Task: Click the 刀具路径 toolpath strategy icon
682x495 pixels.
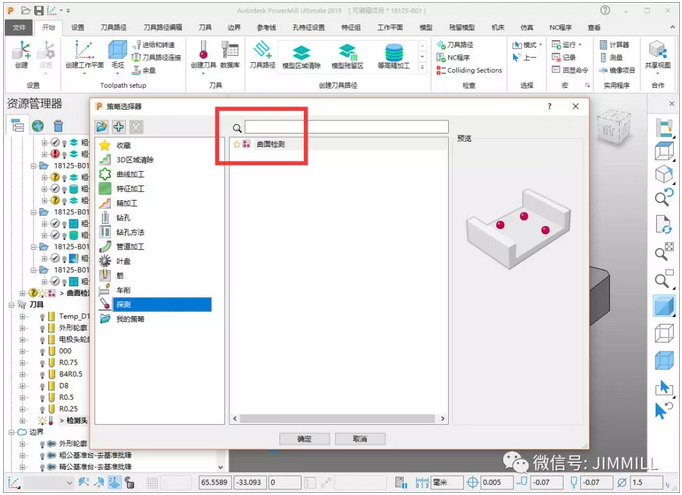Action: click(x=262, y=54)
